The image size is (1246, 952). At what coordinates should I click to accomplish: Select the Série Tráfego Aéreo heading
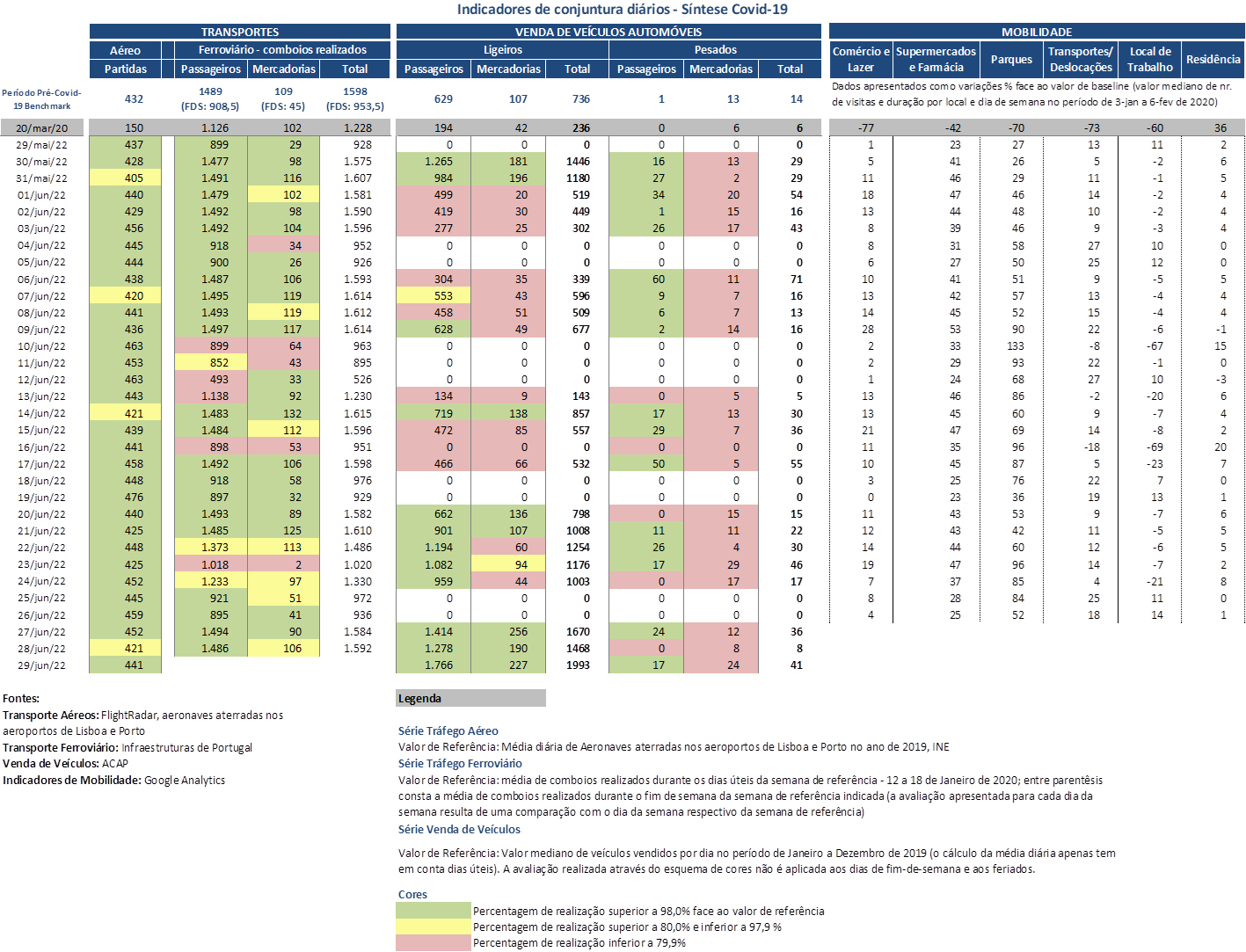click(448, 731)
